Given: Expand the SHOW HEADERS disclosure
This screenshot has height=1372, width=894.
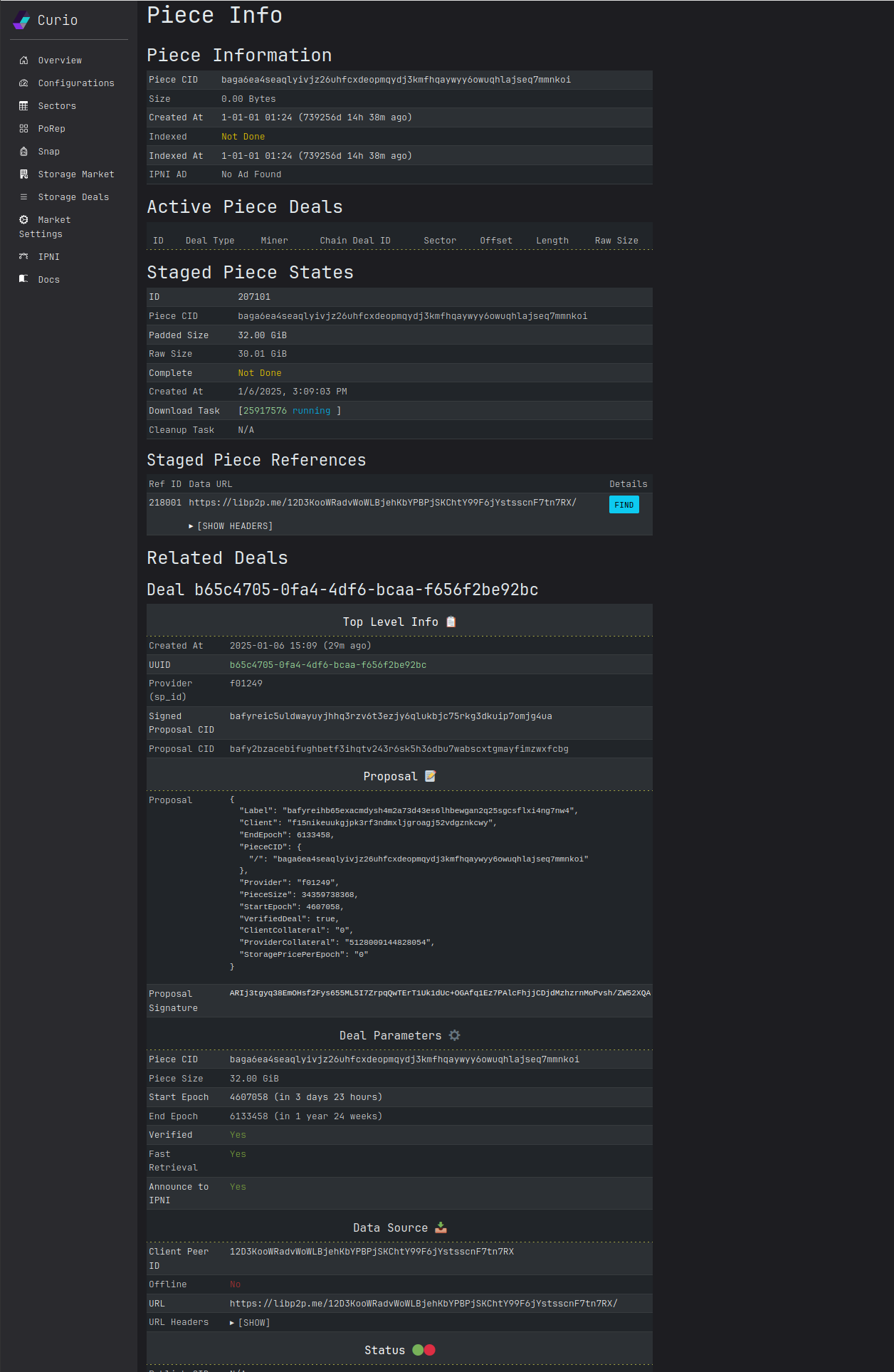Looking at the screenshot, I should tap(231, 526).
